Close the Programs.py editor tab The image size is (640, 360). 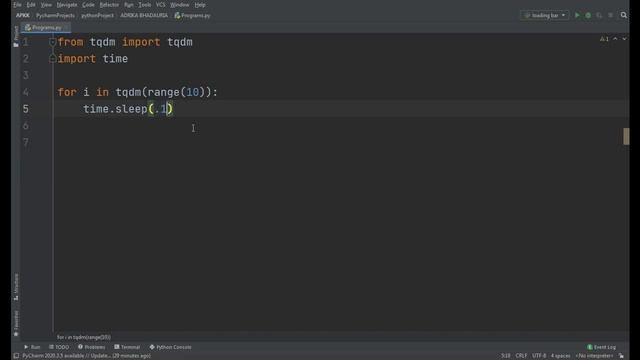click(67, 28)
